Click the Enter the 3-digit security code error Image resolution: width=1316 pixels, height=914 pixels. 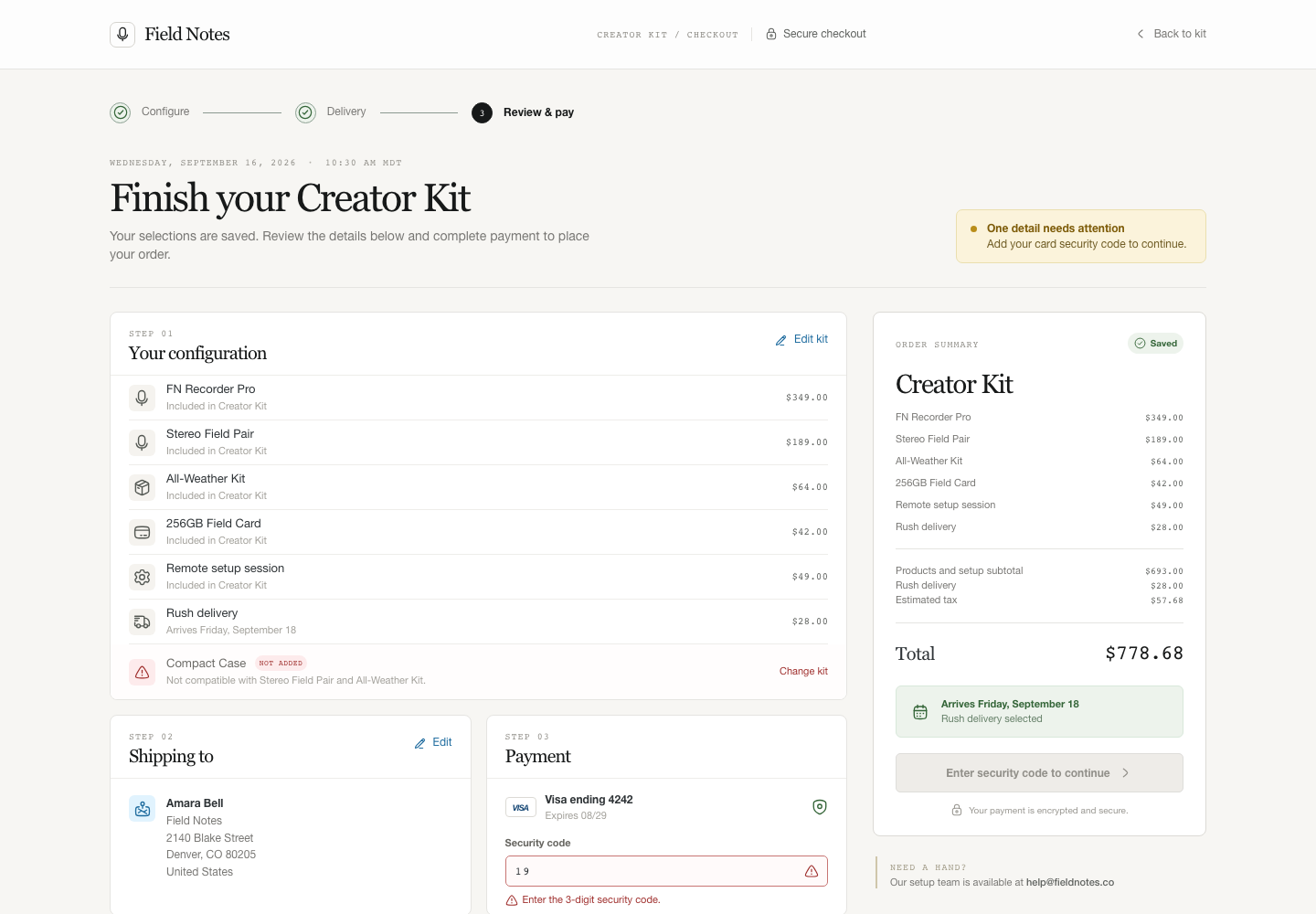(583, 900)
